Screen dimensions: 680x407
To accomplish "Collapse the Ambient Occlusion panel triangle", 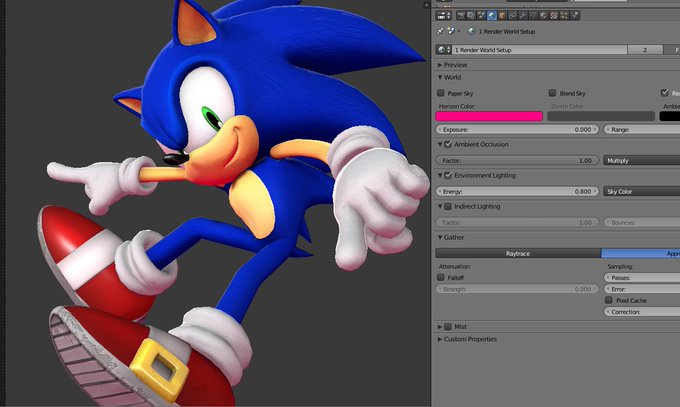I will click(440, 144).
